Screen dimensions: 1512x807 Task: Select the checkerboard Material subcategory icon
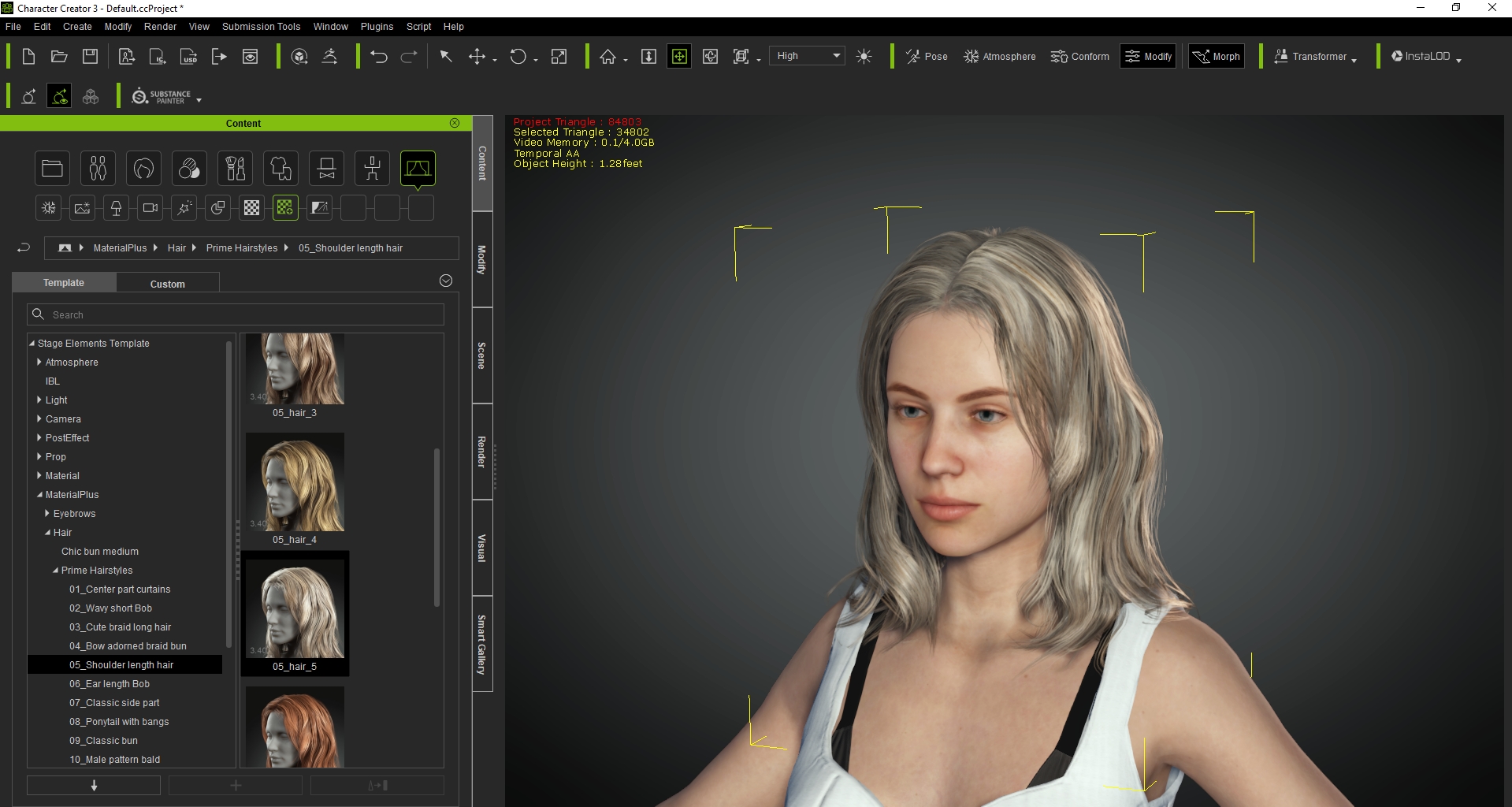coord(251,207)
